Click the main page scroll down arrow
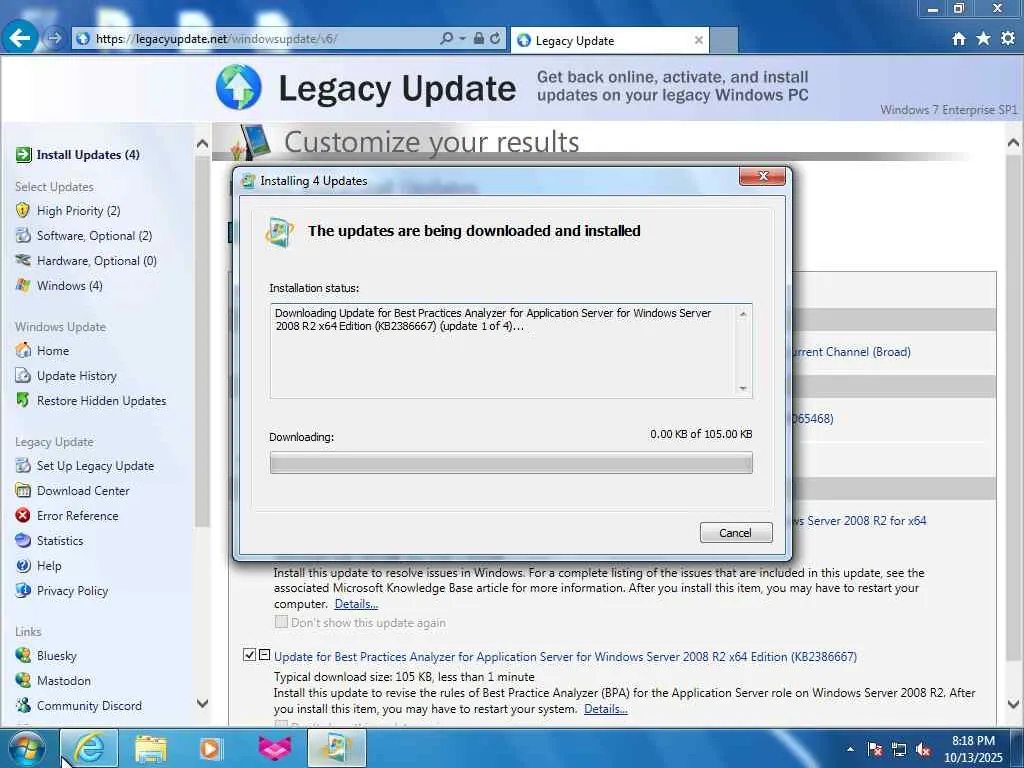Screen dimensions: 1024x768 coord(1014,704)
